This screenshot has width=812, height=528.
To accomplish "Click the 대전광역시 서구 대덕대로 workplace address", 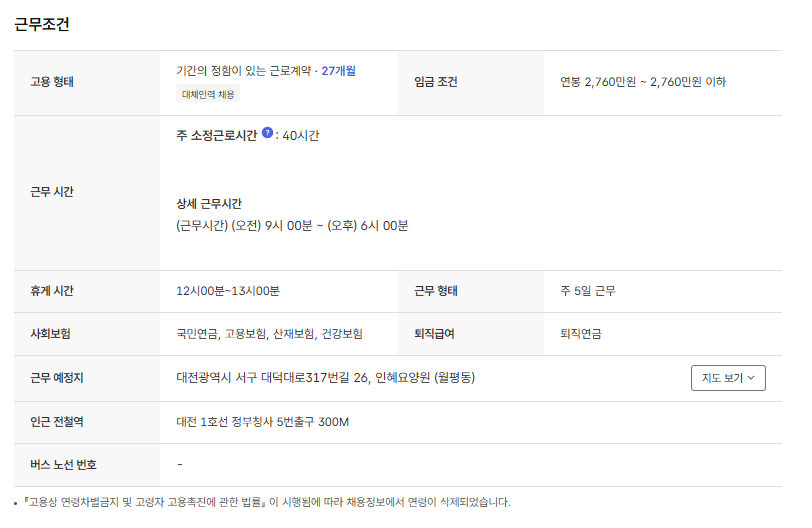I will click(325, 378).
